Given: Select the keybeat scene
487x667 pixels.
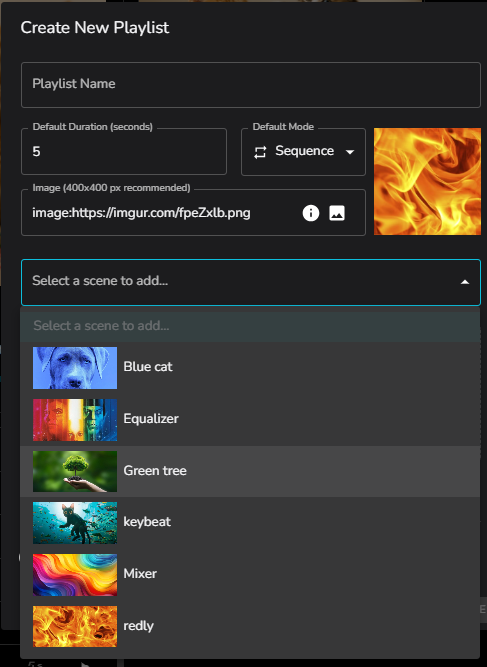Looking at the screenshot, I should (x=250, y=523).
